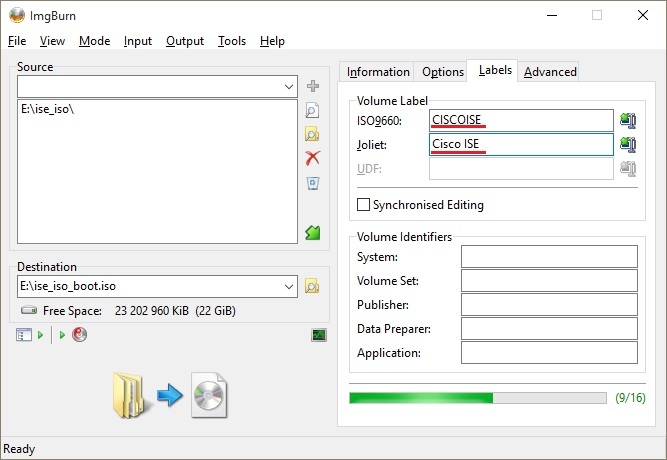This screenshot has height=460, width=667.
Task: Open the Output menu
Action: tap(185, 41)
